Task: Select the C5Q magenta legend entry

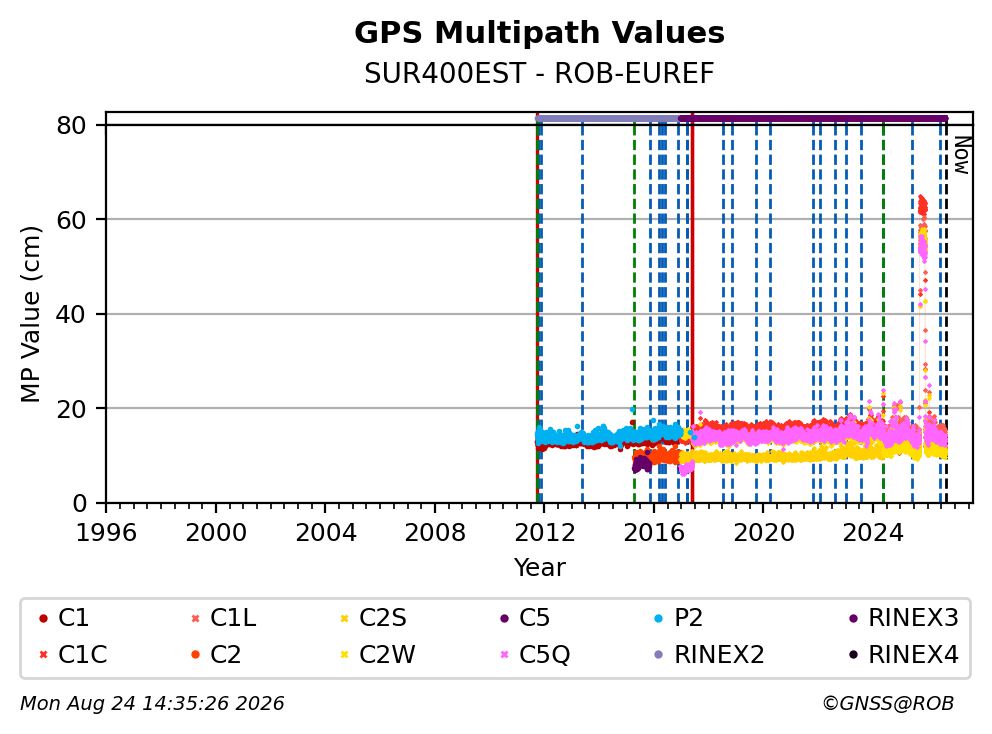Action: [535, 654]
